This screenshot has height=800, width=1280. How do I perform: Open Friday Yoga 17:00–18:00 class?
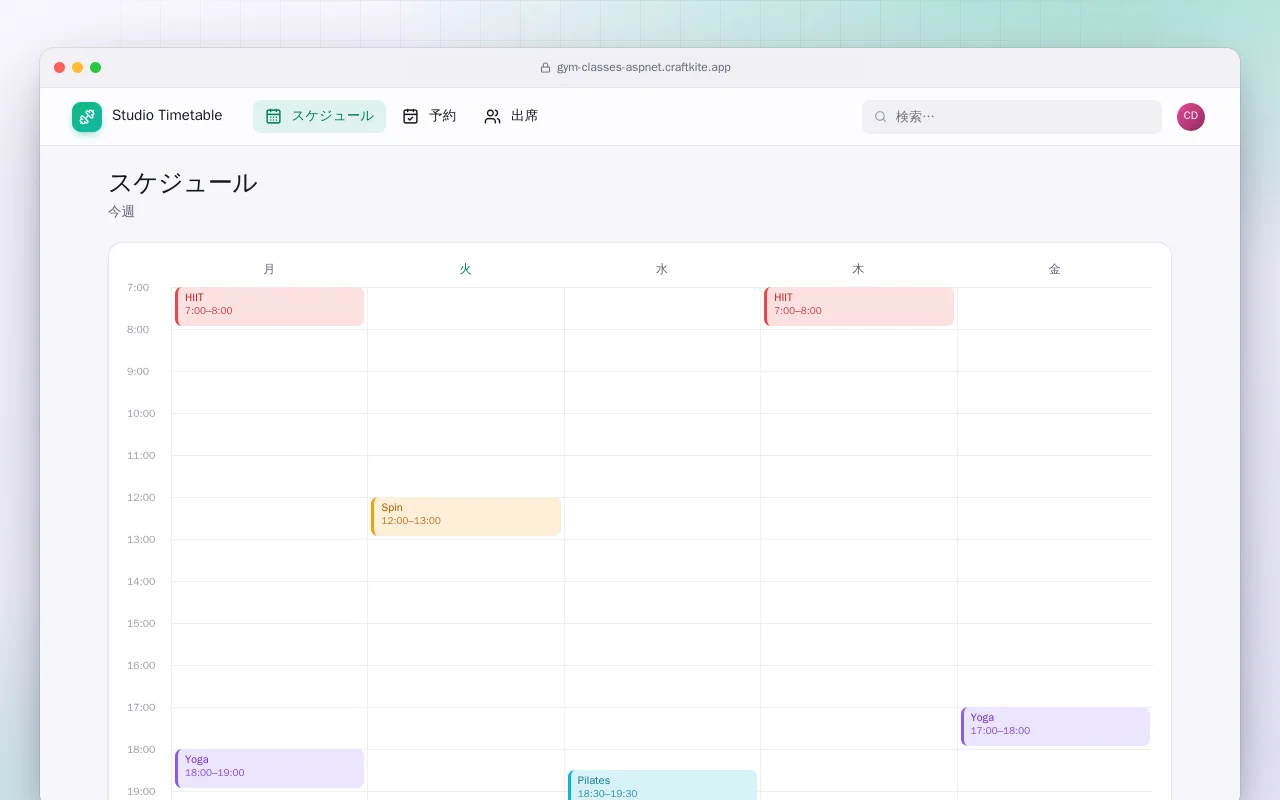(x=1055, y=727)
